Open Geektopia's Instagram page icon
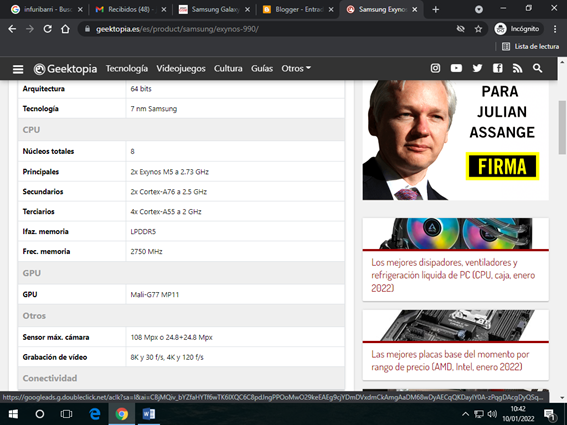Image resolution: width=567 pixels, height=425 pixels. click(x=435, y=68)
